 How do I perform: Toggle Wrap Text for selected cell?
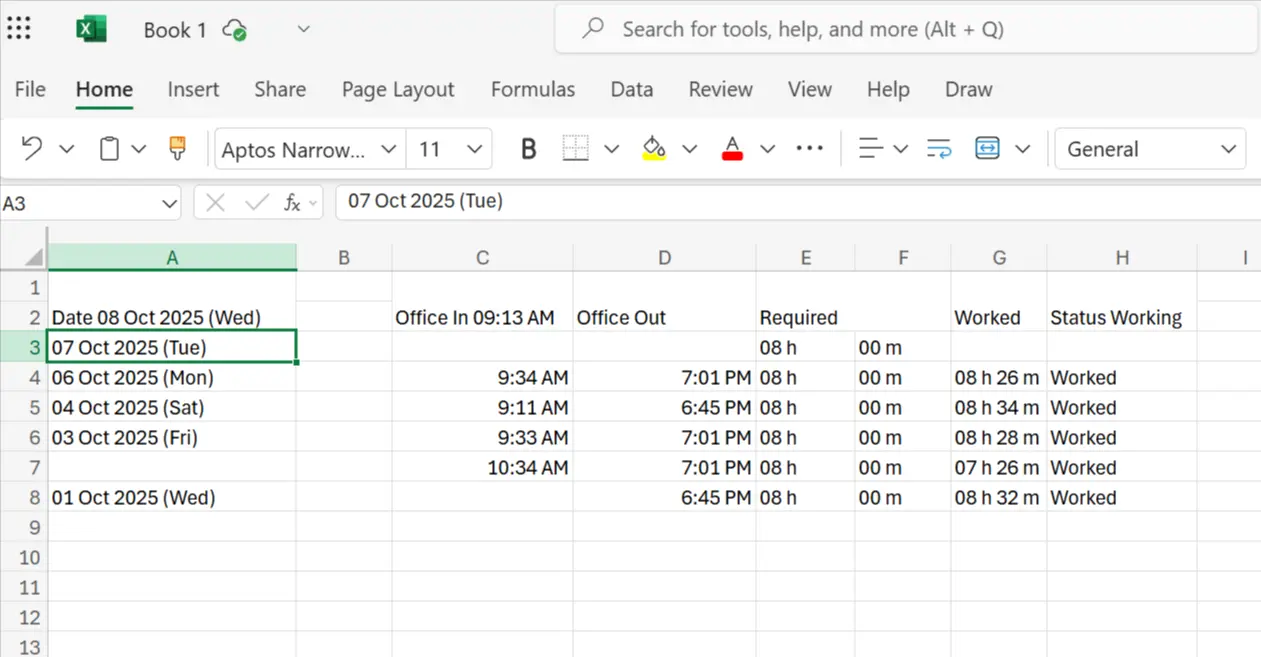pos(939,149)
